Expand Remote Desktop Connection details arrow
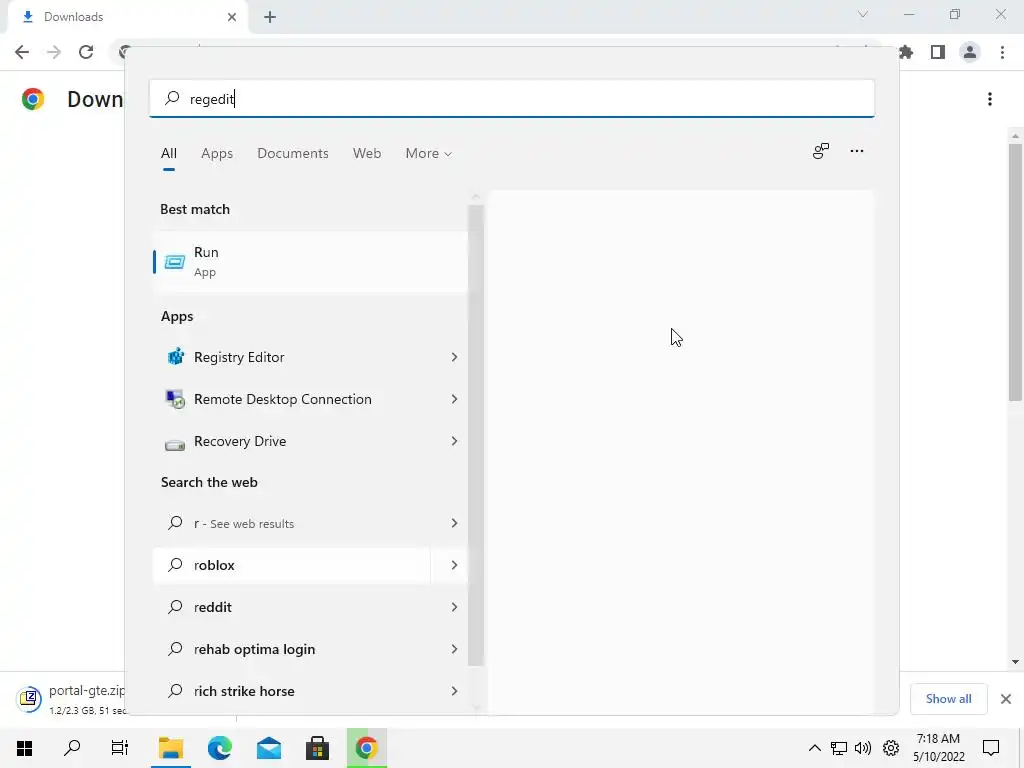The height and width of the screenshot is (768, 1024). click(454, 399)
